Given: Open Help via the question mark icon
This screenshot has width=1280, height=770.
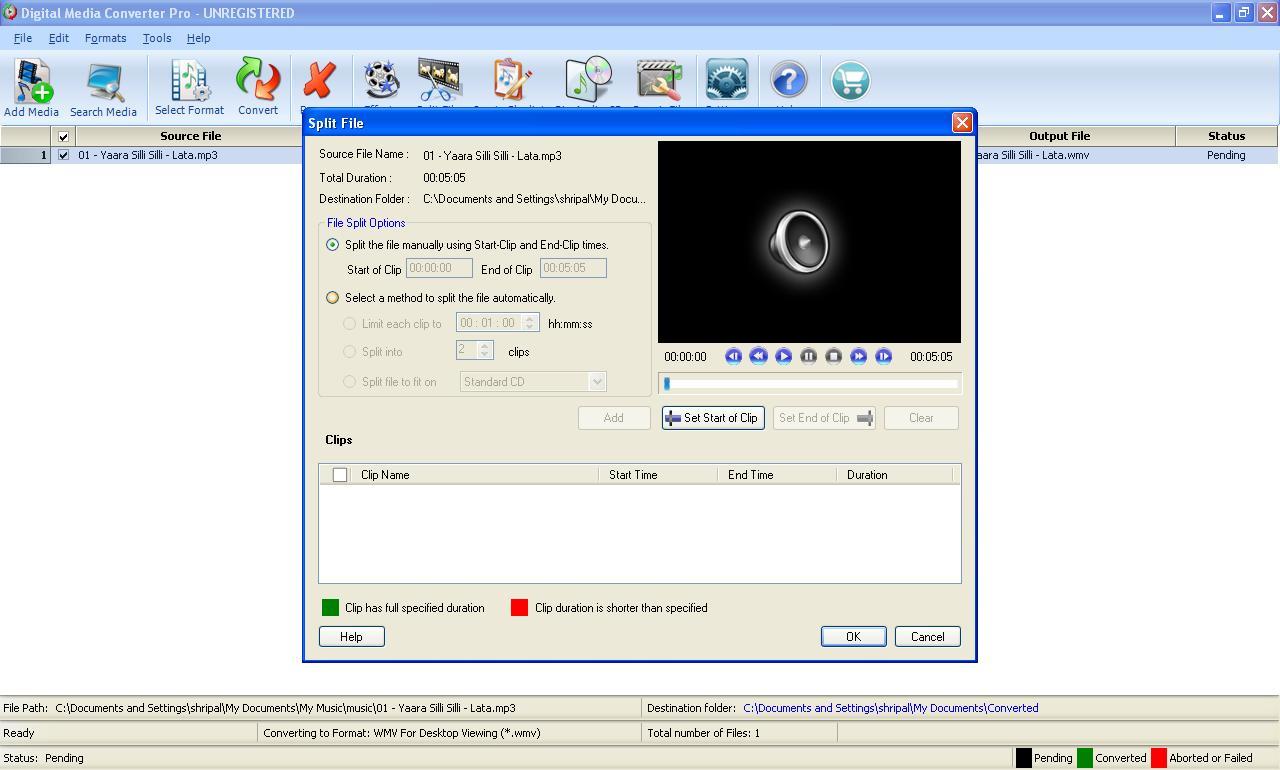Looking at the screenshot, I should pyautogui.click(x=788, y=81).
